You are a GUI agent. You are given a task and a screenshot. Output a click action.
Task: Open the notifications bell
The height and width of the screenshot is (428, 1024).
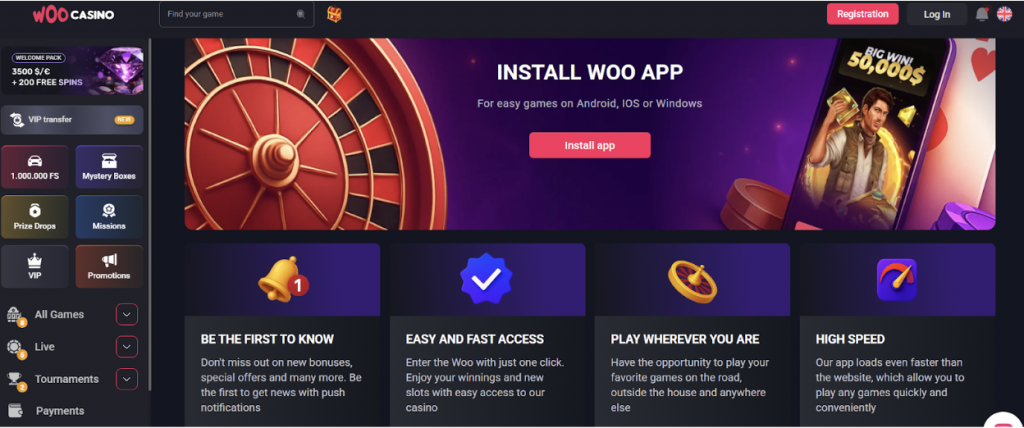(x=982, y=14)
